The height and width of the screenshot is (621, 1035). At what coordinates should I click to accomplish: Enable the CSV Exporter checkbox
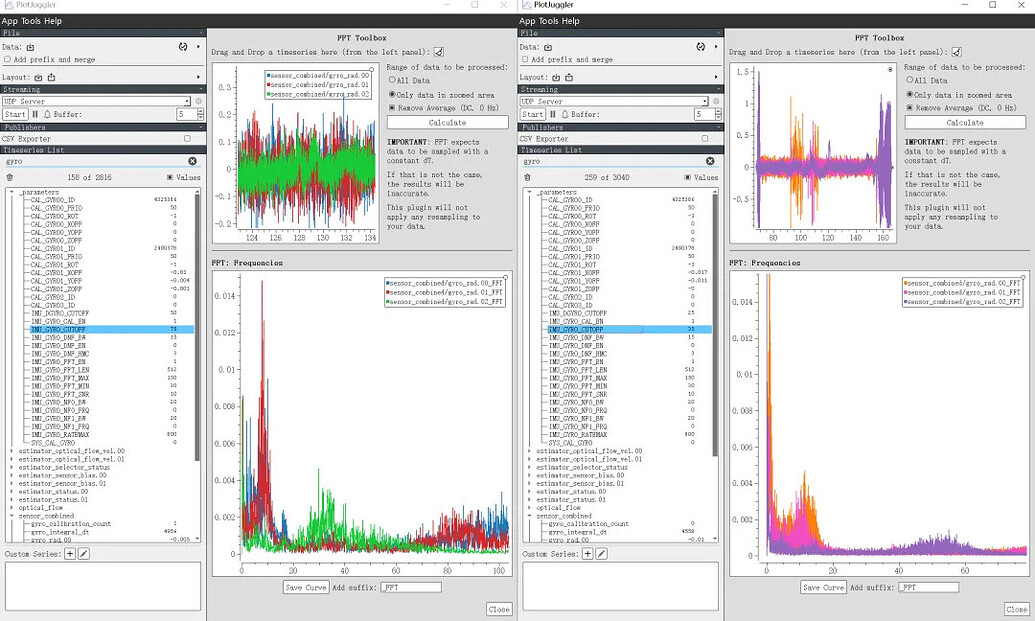click(188, 139)
